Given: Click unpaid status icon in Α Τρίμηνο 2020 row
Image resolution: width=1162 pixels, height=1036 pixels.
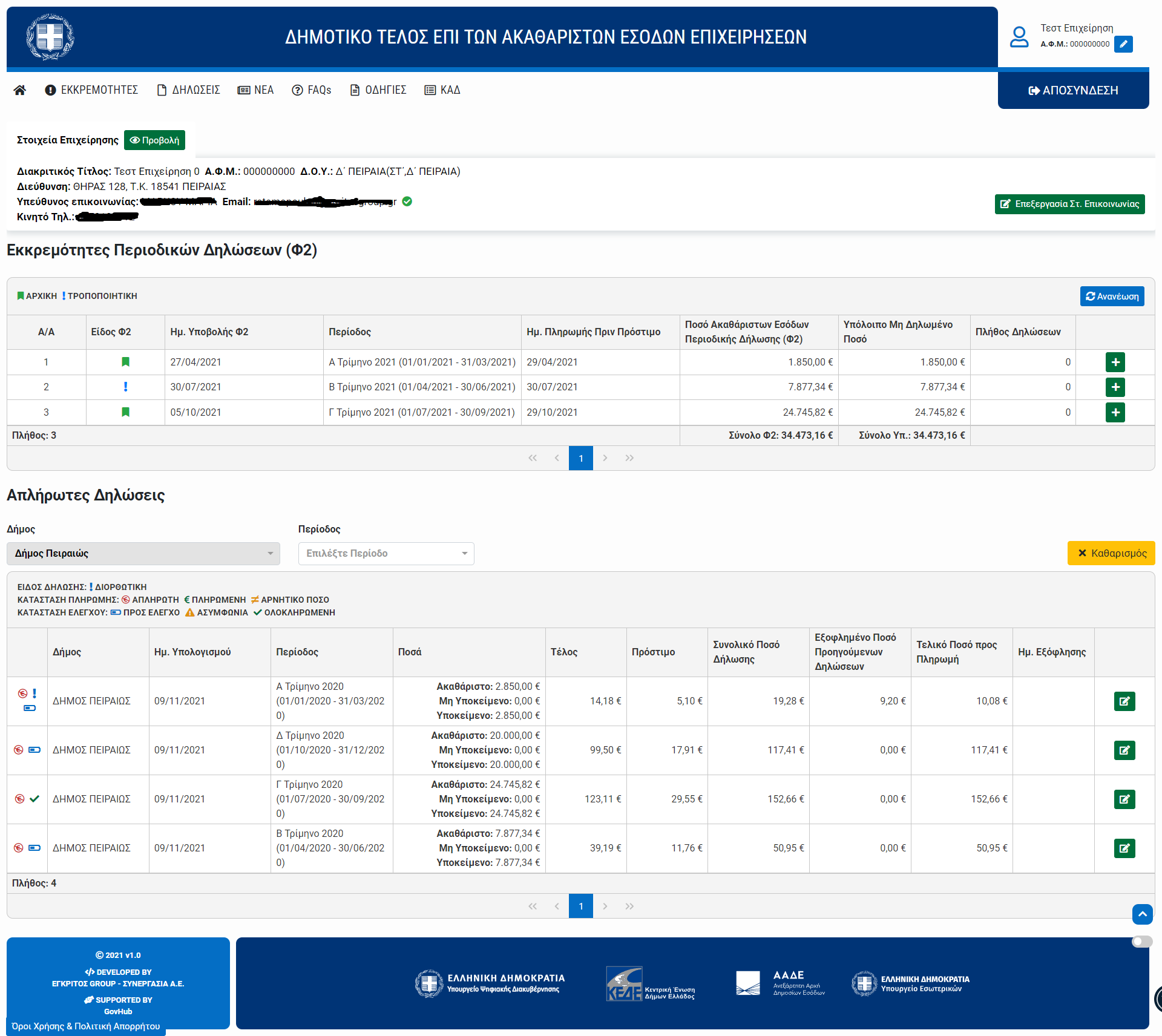Looking at the screenshot, I should tap(22, 693).
